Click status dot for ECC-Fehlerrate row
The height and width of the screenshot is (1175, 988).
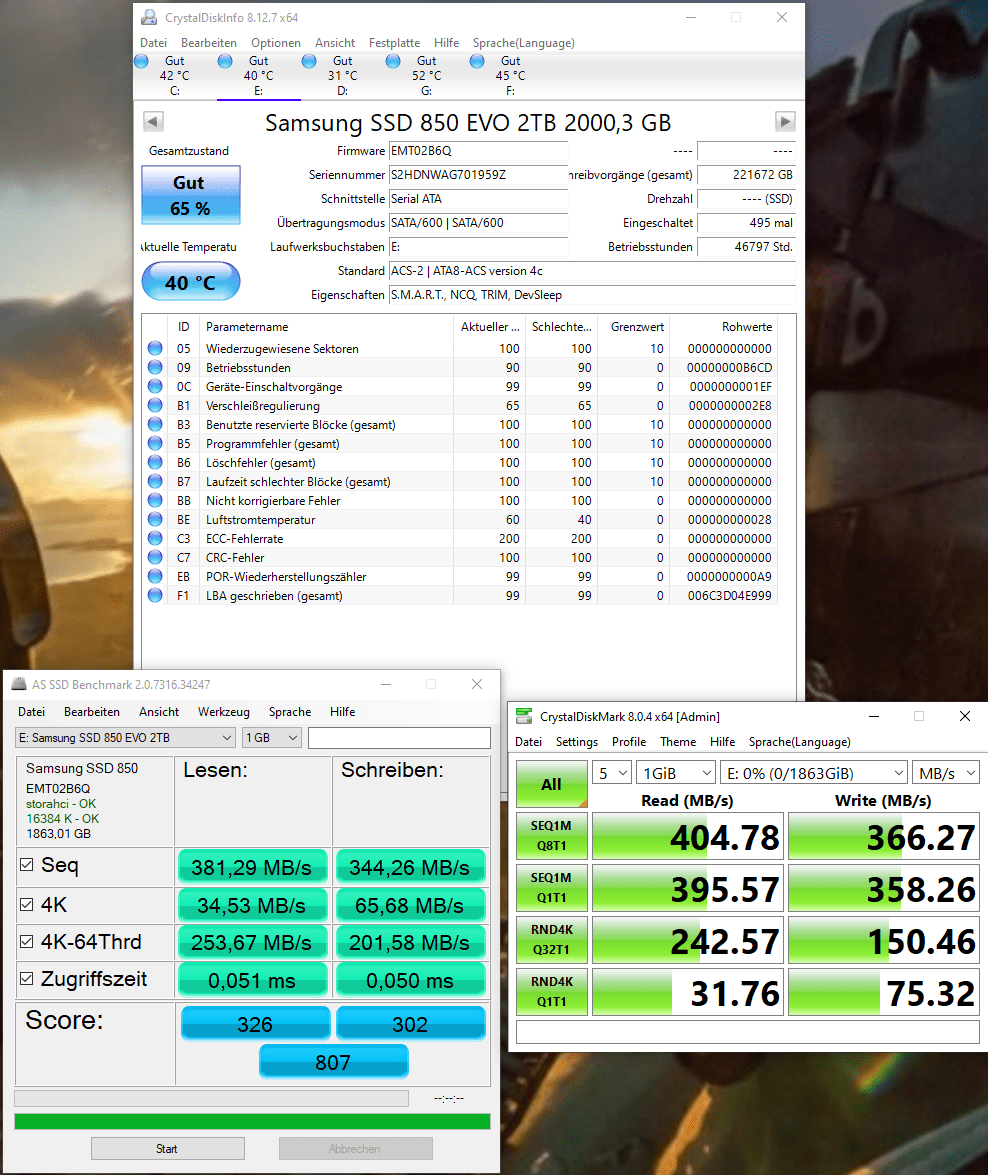point(155,539)
